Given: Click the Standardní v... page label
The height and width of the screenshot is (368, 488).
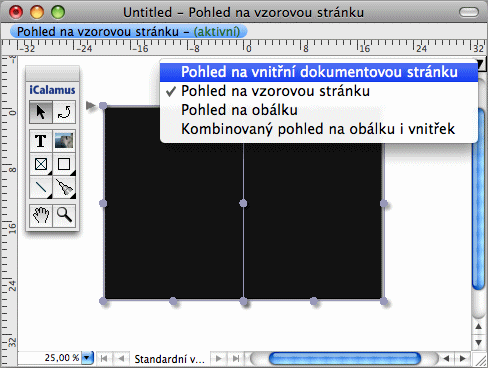Looking at the screenshot, I should pyautogui.click(x=169, y=359).
